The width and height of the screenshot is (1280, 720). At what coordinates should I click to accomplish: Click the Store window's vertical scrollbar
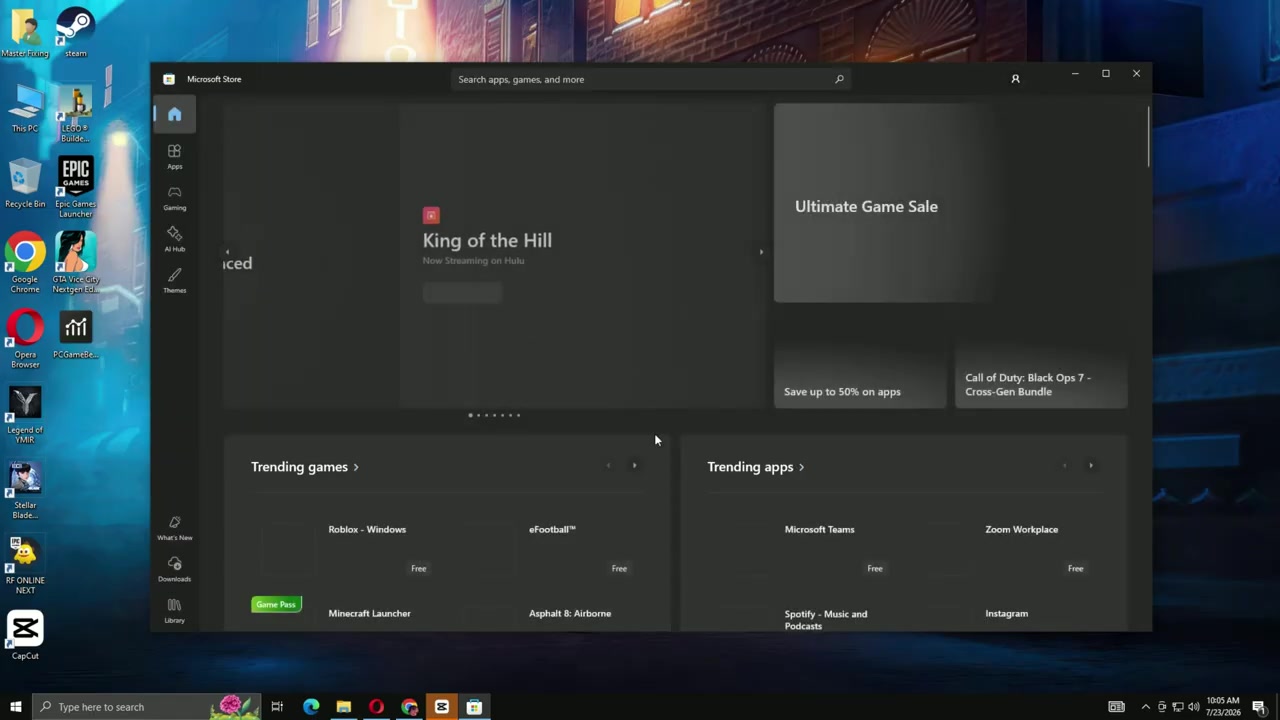click(x=1148, y=137)
